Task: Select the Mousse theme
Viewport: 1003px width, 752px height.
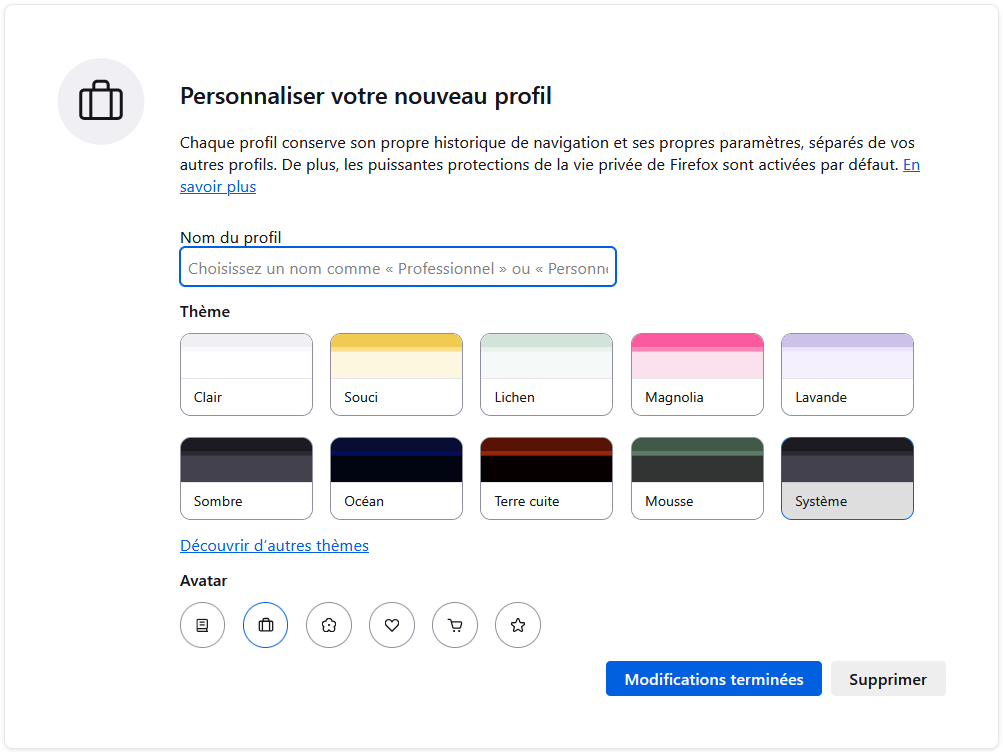Action: [x=696, y=478]
